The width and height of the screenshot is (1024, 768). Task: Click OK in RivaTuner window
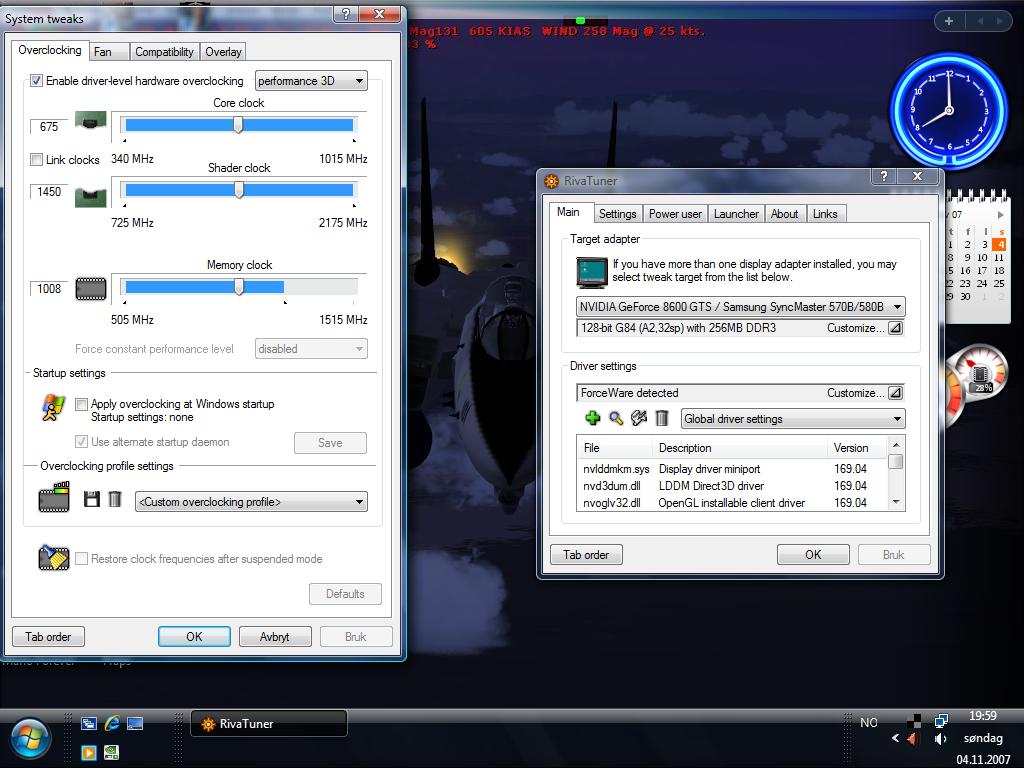(x=813, y=554)
